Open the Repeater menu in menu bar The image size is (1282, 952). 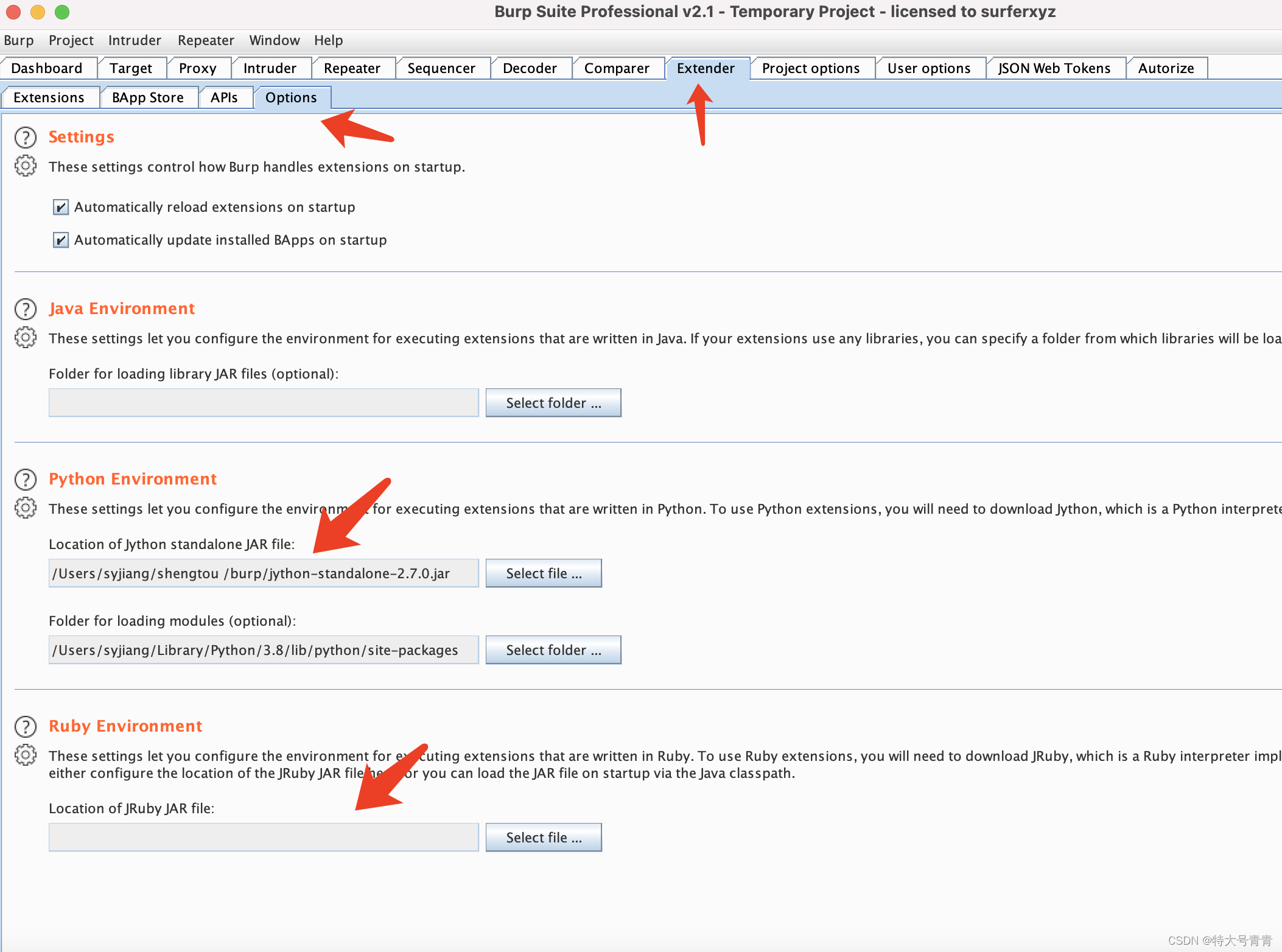pyautogui.click(x=206, y=40)
